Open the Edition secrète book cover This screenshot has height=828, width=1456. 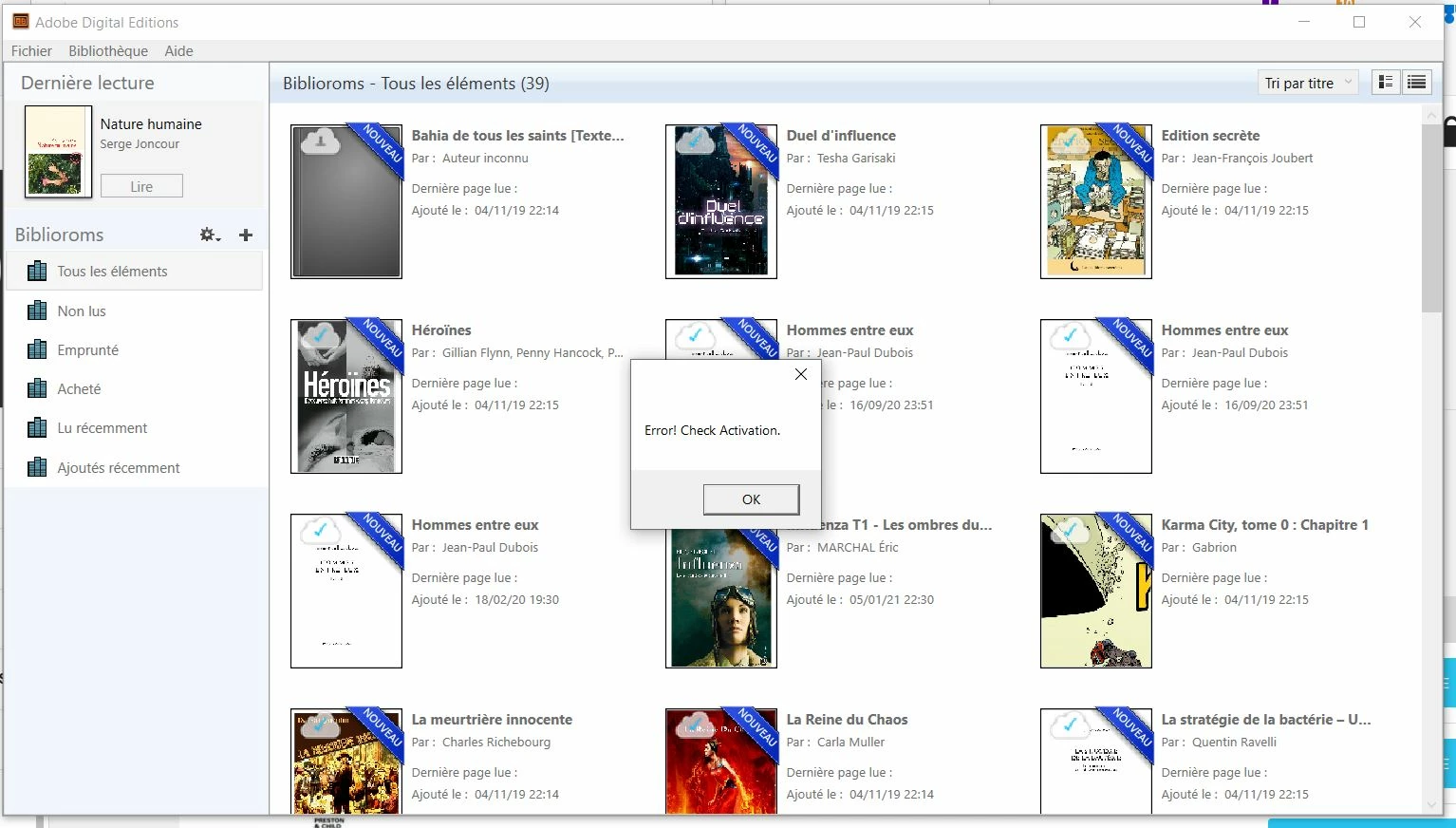click(1096, 201)
